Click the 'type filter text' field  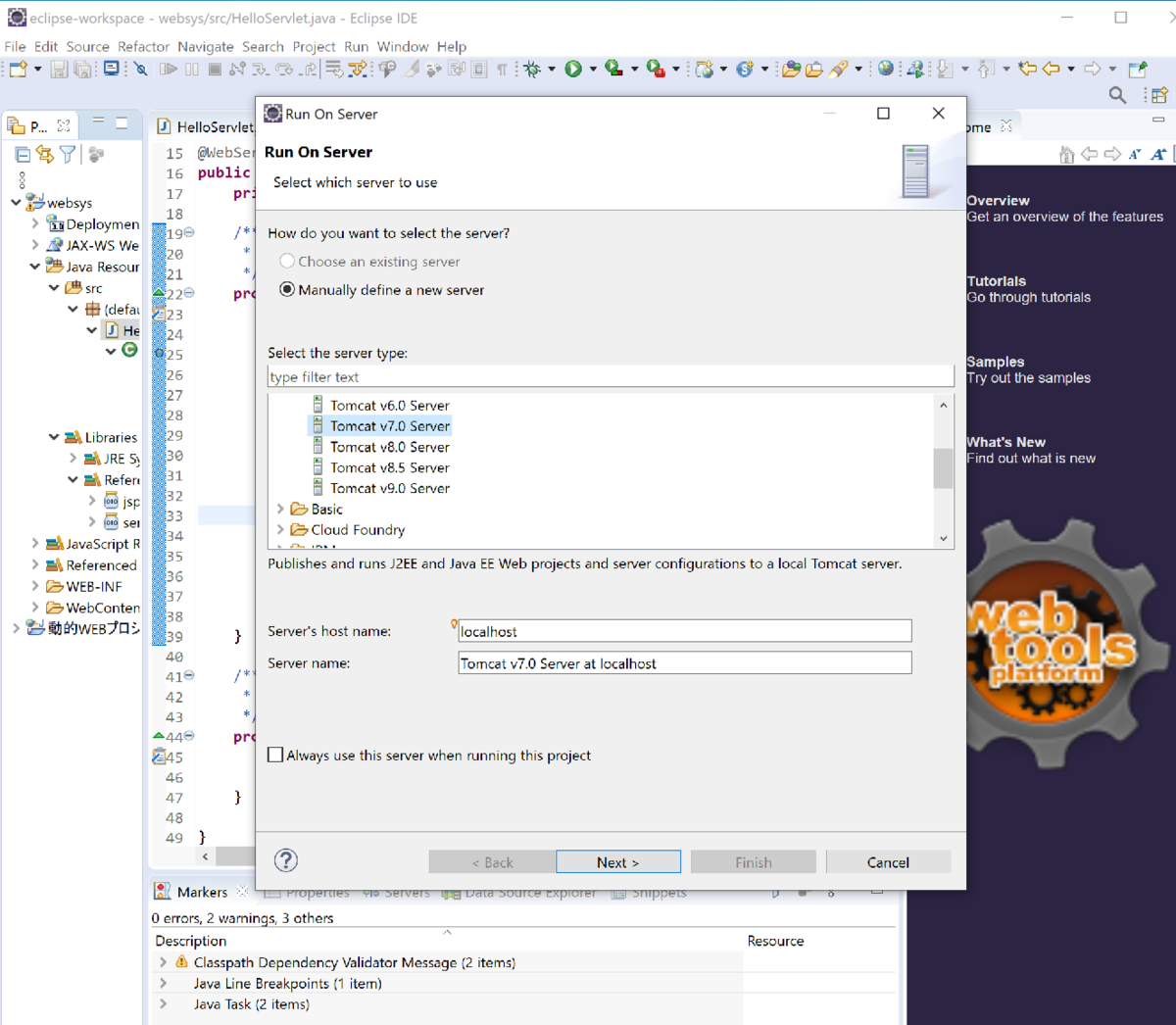[x=611, y=376]
